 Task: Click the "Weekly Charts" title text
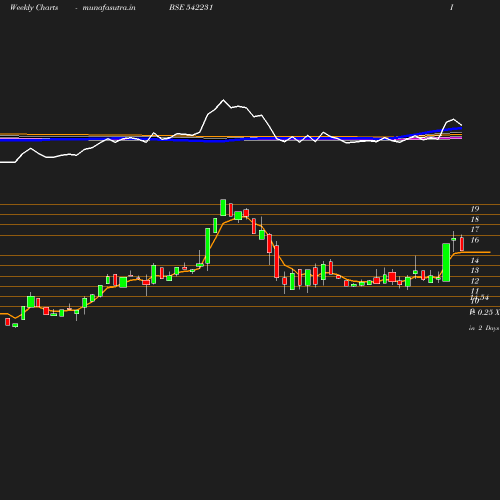(x=34, y=7)
